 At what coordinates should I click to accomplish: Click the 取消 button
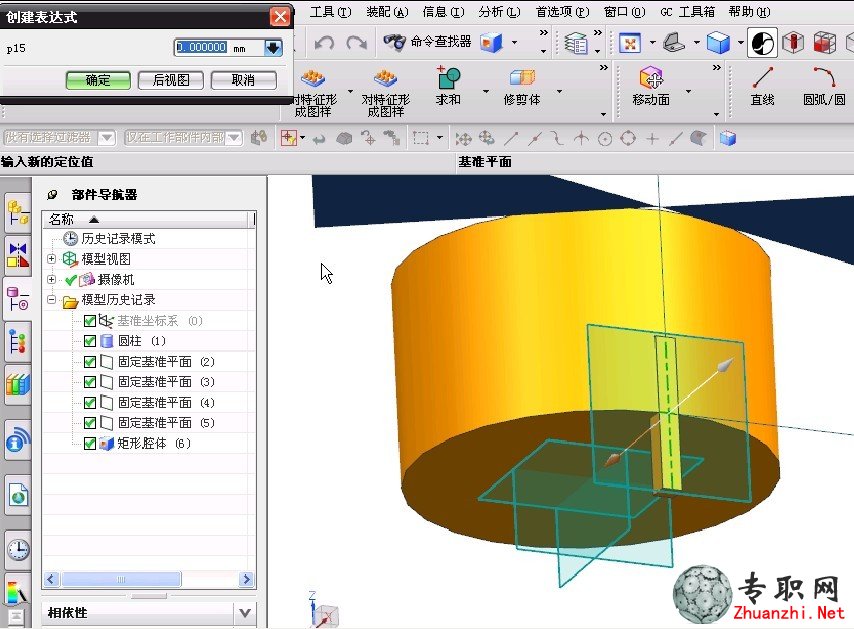tap(243, 81)
